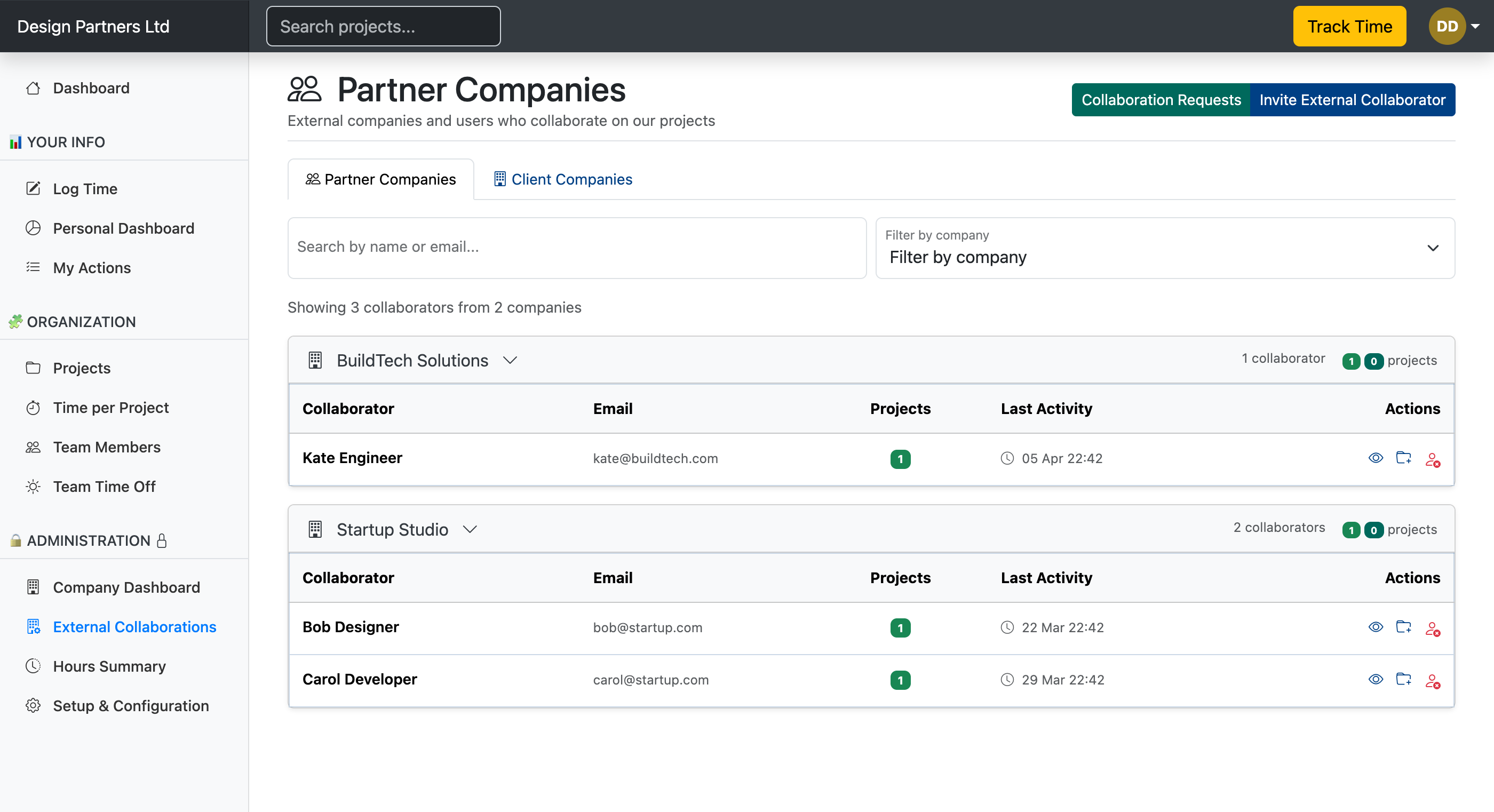Focus the Search by name or email field
This screenshot has height=812, width=1494.
point(577,248)
